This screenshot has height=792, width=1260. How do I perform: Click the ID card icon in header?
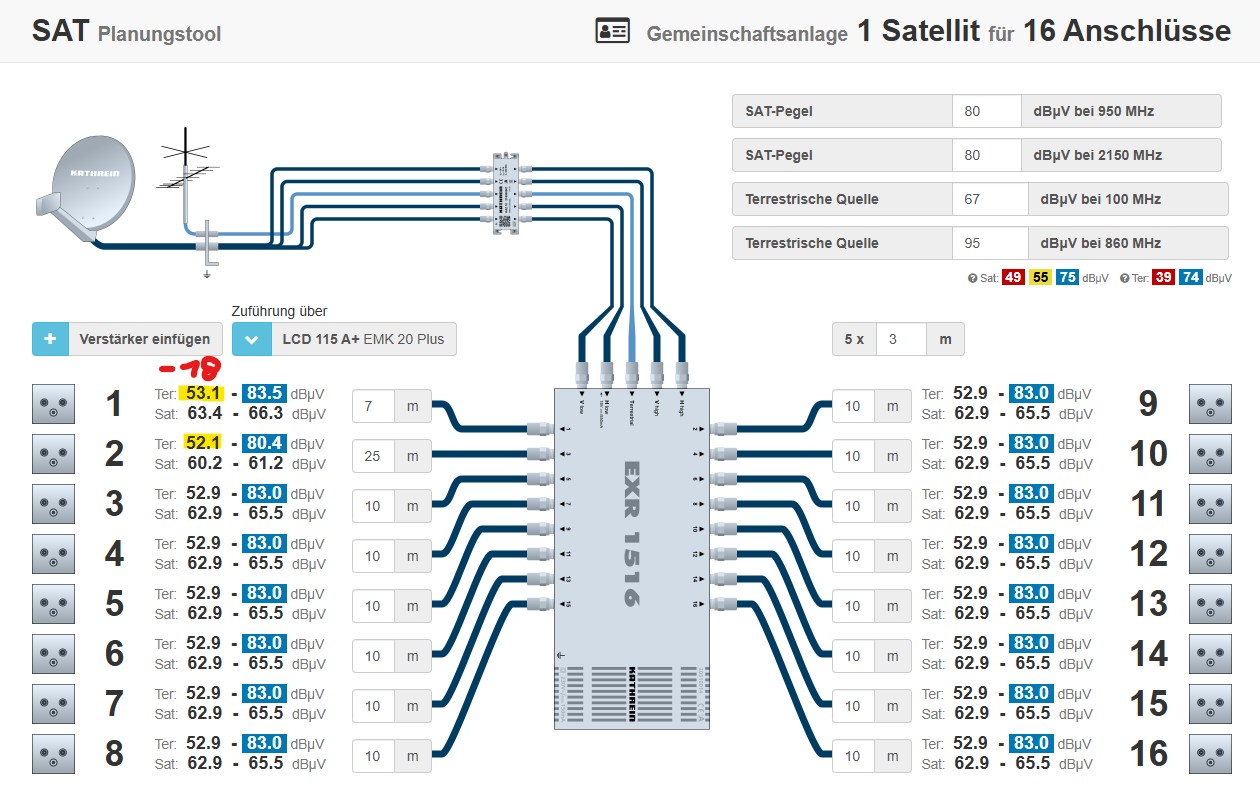(612, 31)
